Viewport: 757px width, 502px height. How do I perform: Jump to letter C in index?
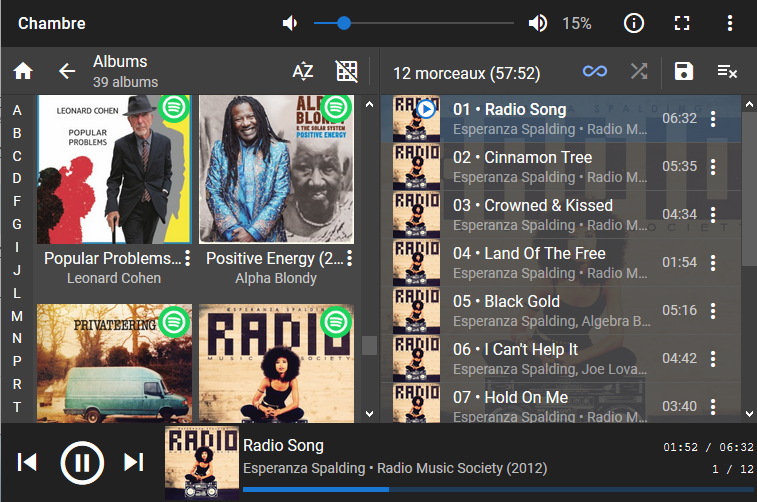pos(17,156)
